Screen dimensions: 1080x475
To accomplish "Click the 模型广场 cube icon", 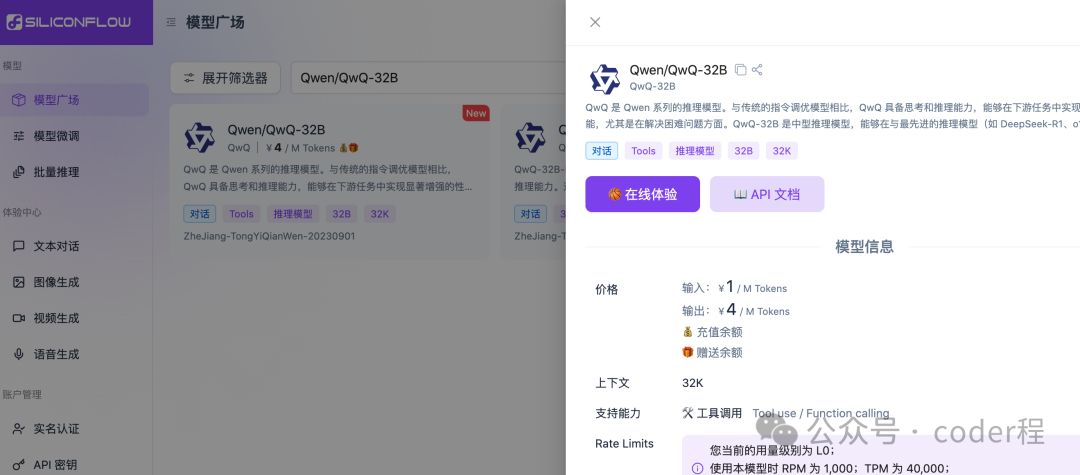I will 19,100.
